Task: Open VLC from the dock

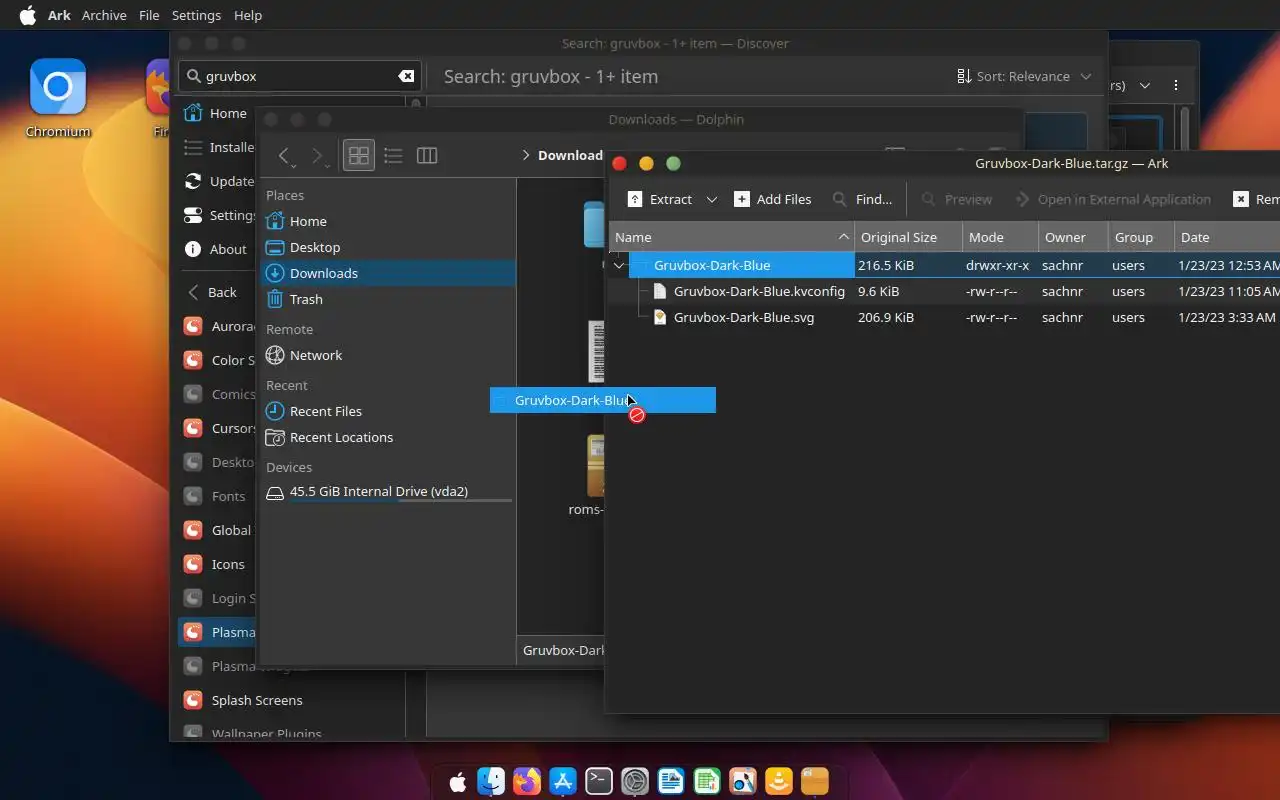Action: [x=778, y=781]
